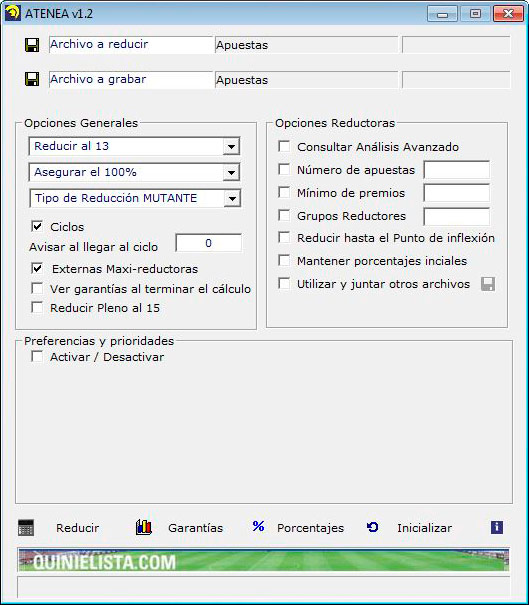Click the Avisar al llegar al ciclo field

tap(209, 243)
